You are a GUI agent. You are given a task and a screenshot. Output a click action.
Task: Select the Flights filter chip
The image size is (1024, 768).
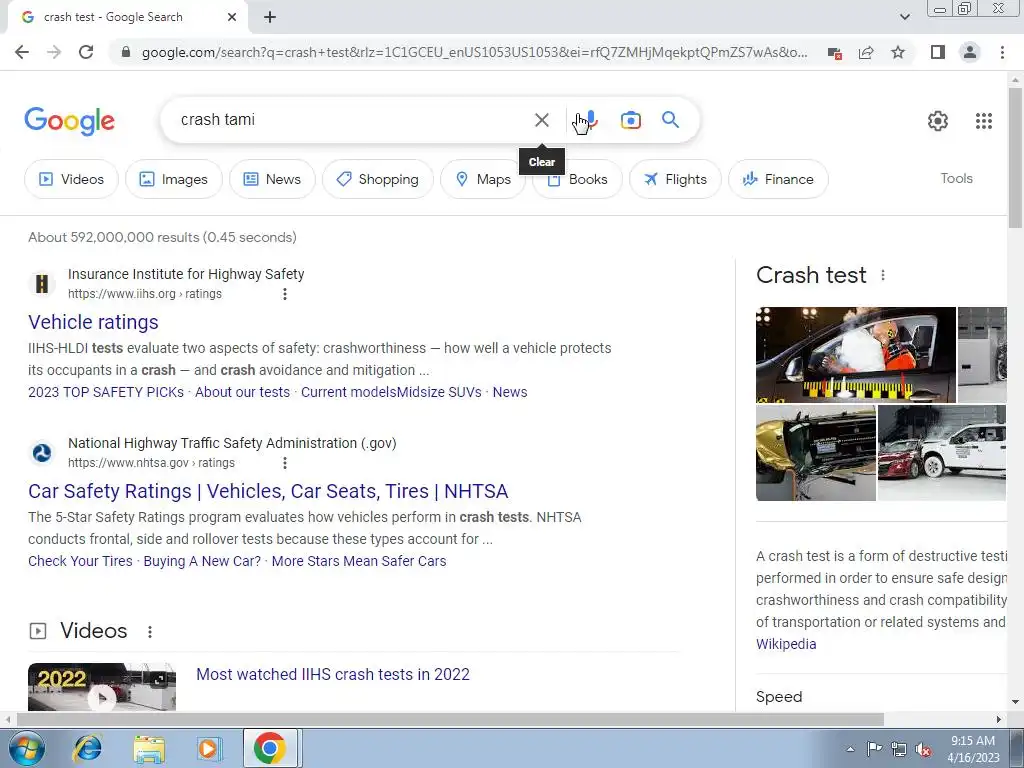coord(675,179)
